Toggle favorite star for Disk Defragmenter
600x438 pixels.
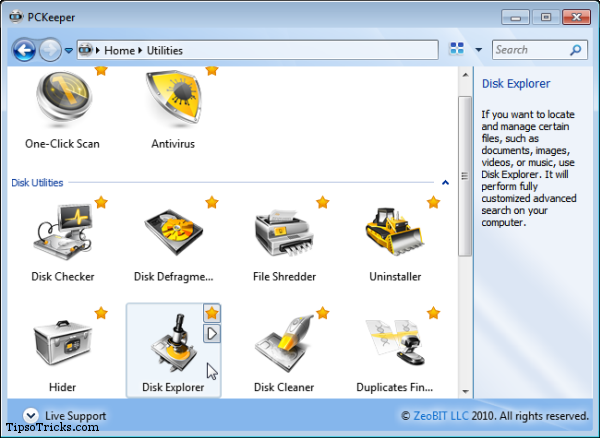coord(212,202)
